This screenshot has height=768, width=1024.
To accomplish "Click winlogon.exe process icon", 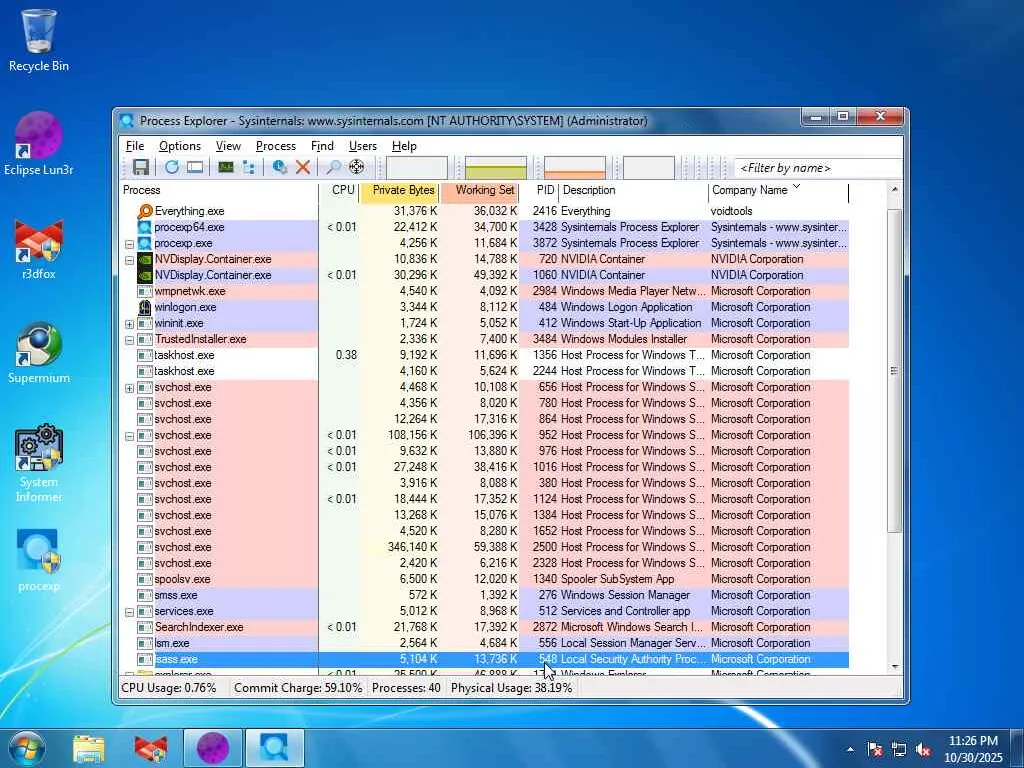I will (x=145, y=307).
